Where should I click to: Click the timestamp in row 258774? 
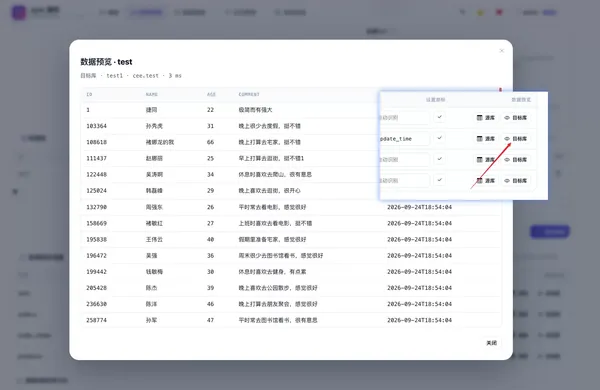(419, 320)
